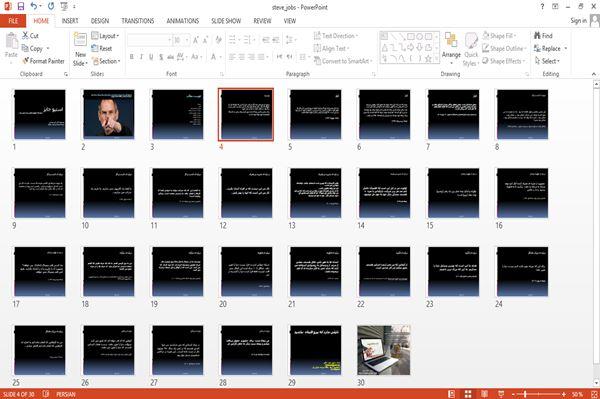This screenshot has height=399, width=600.
Task: Toggle Center paragraph alignment
Action: pyautogui.click(x=242, y=57)
